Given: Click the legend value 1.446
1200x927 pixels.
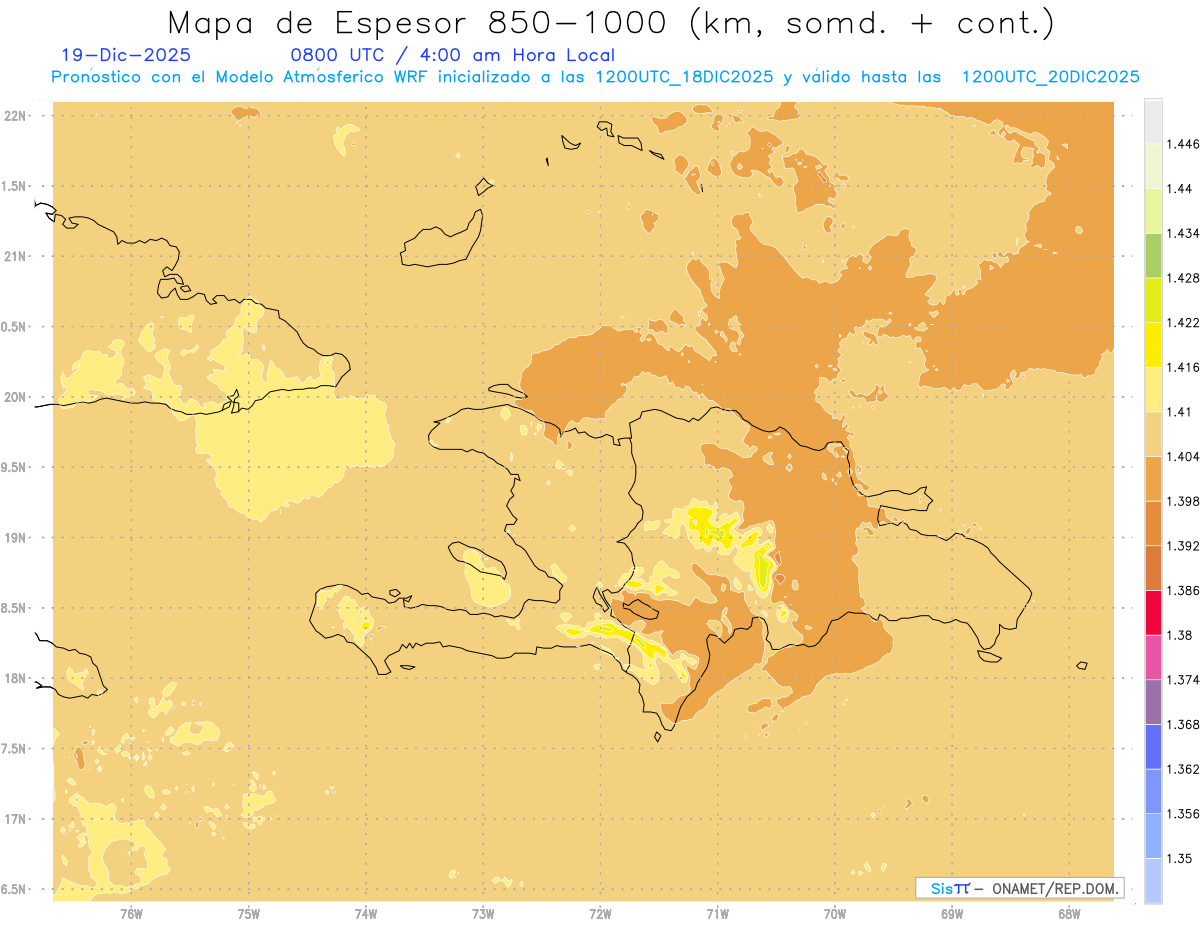Looking at the screenshot, I should pos(1185,144).
